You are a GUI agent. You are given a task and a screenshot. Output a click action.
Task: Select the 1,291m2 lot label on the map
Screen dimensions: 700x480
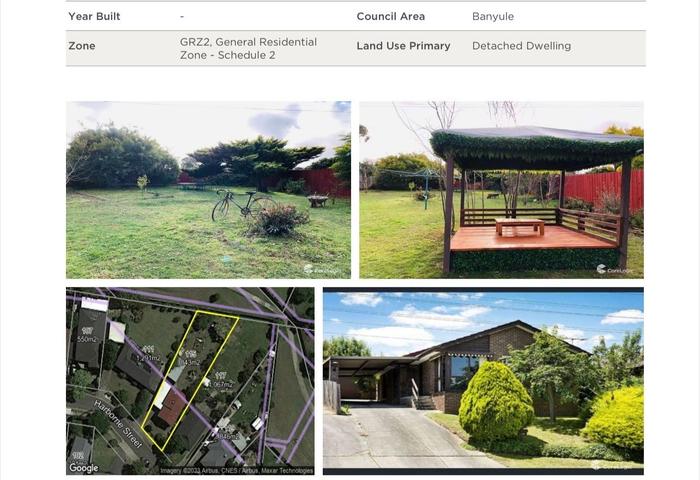(x=148, y=358)
